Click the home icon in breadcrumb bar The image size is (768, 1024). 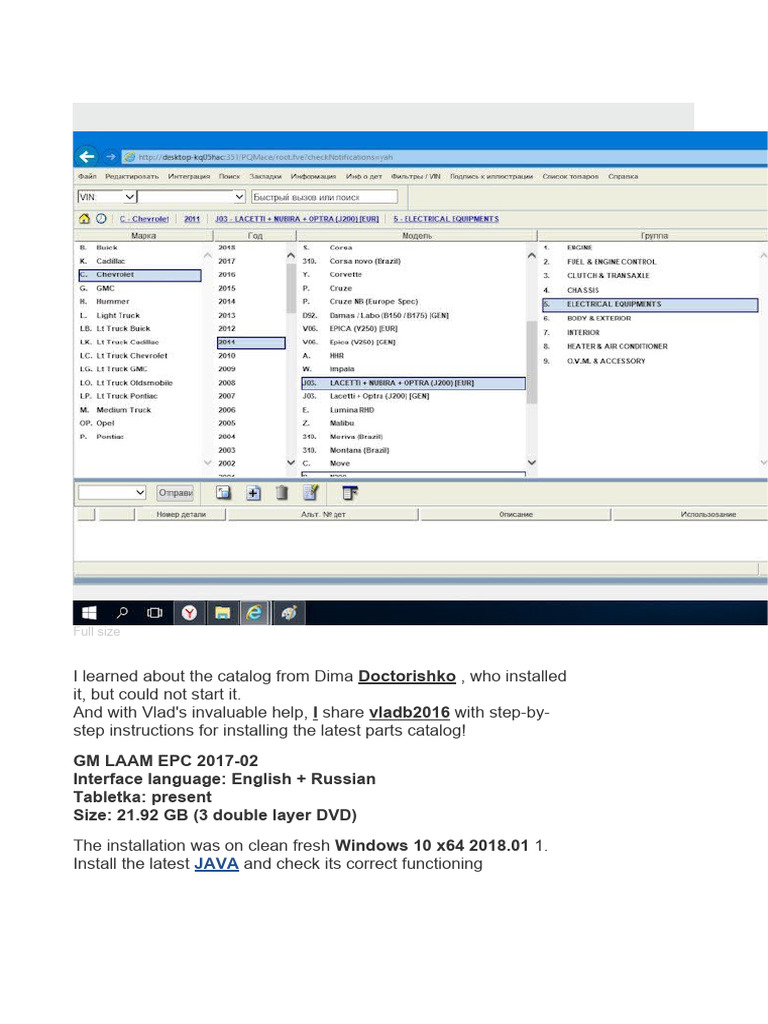pyautogui.click(x=84, y=218)
